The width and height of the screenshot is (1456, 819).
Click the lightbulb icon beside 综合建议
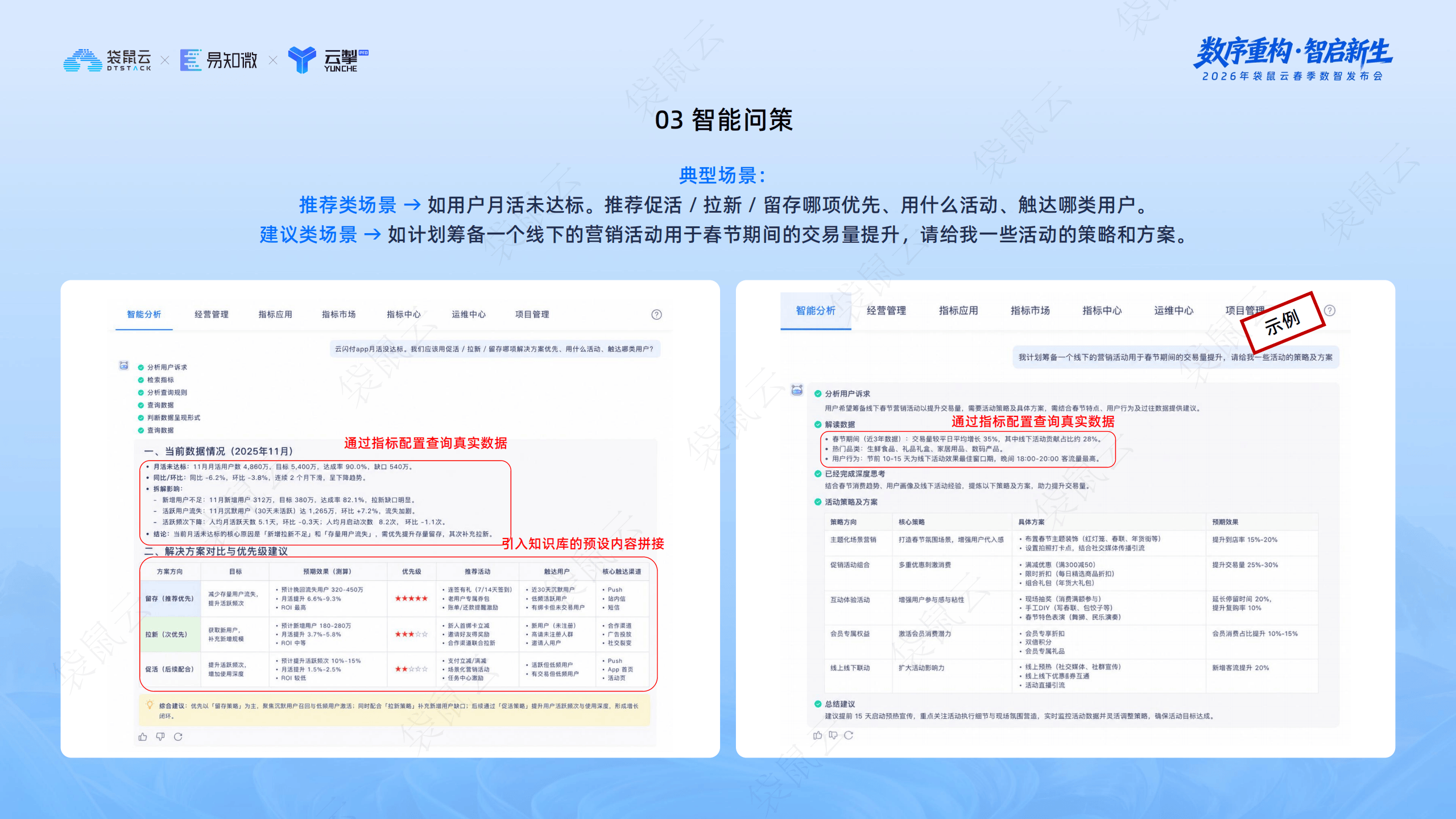(x=150, y=705)
